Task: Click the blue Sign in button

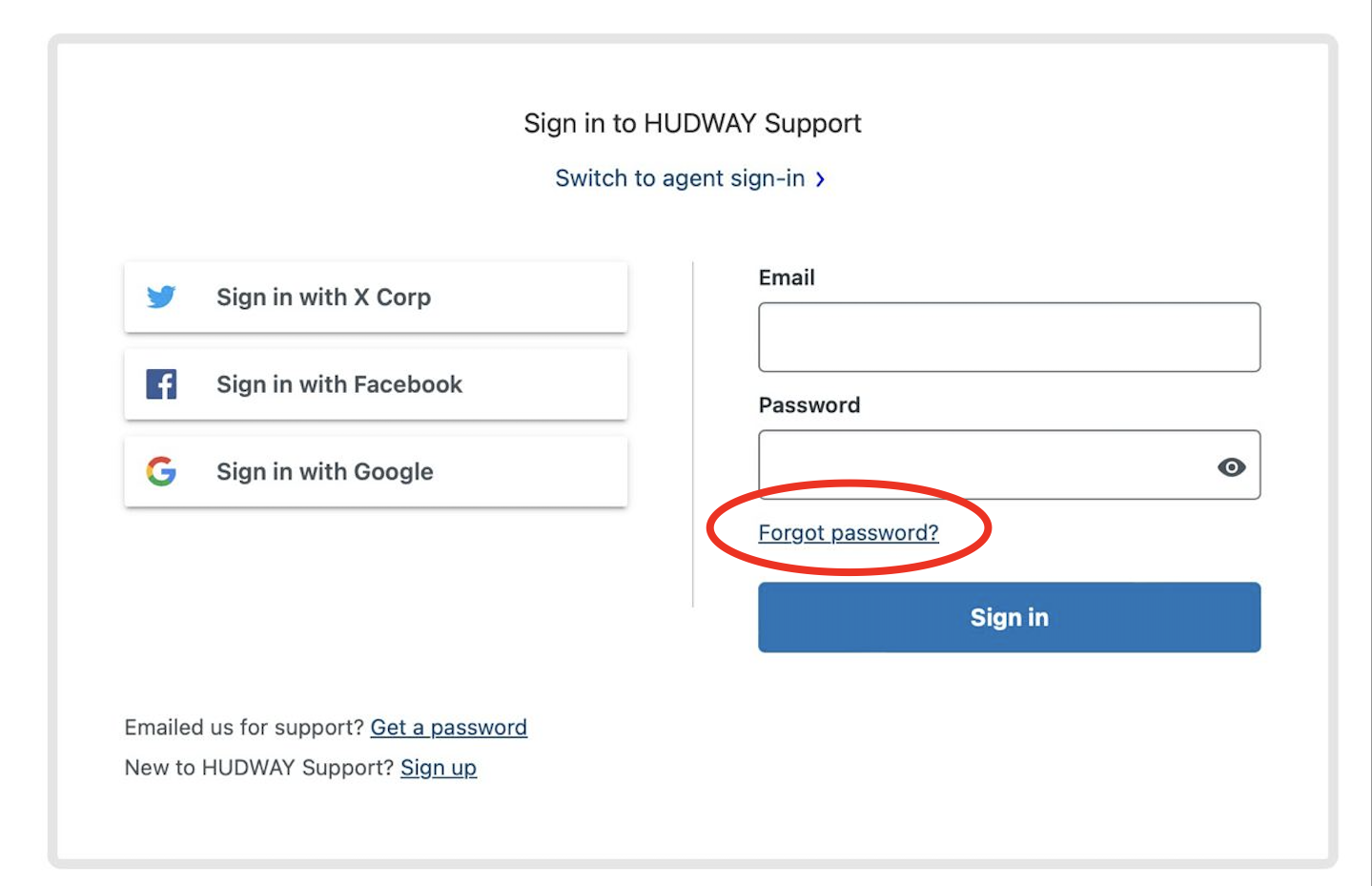Action: [x=1010, y=617]
